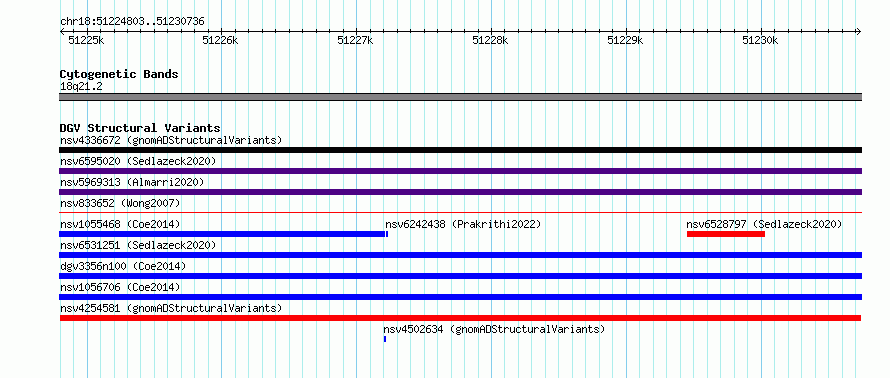890x378 pixels.
Task: Click the 51226k ruler label
Action: [220, 40]
